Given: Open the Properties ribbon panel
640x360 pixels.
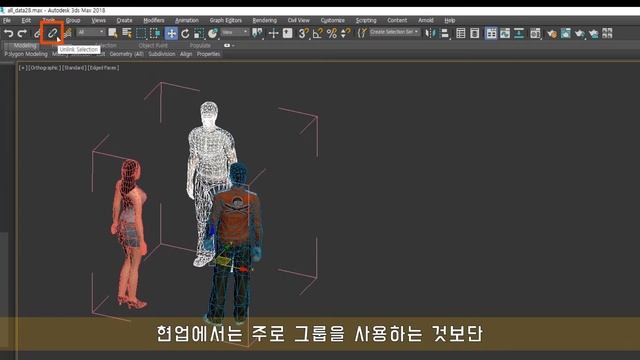Looking at the screenshot, I should [208, 54].
